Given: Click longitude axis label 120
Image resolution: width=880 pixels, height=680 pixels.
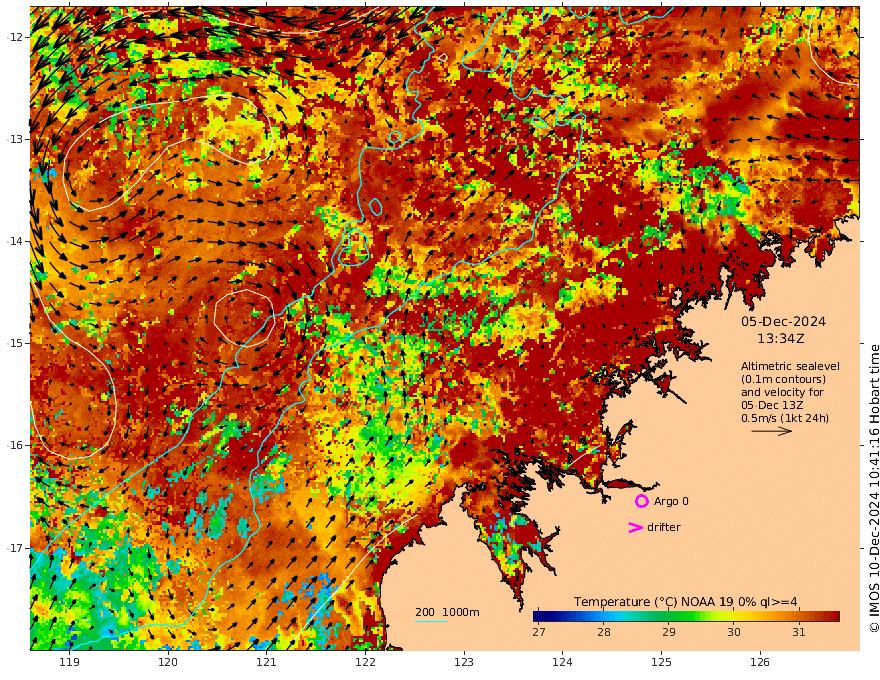Looking at the screenshot, I should click(x=168, y=663).
